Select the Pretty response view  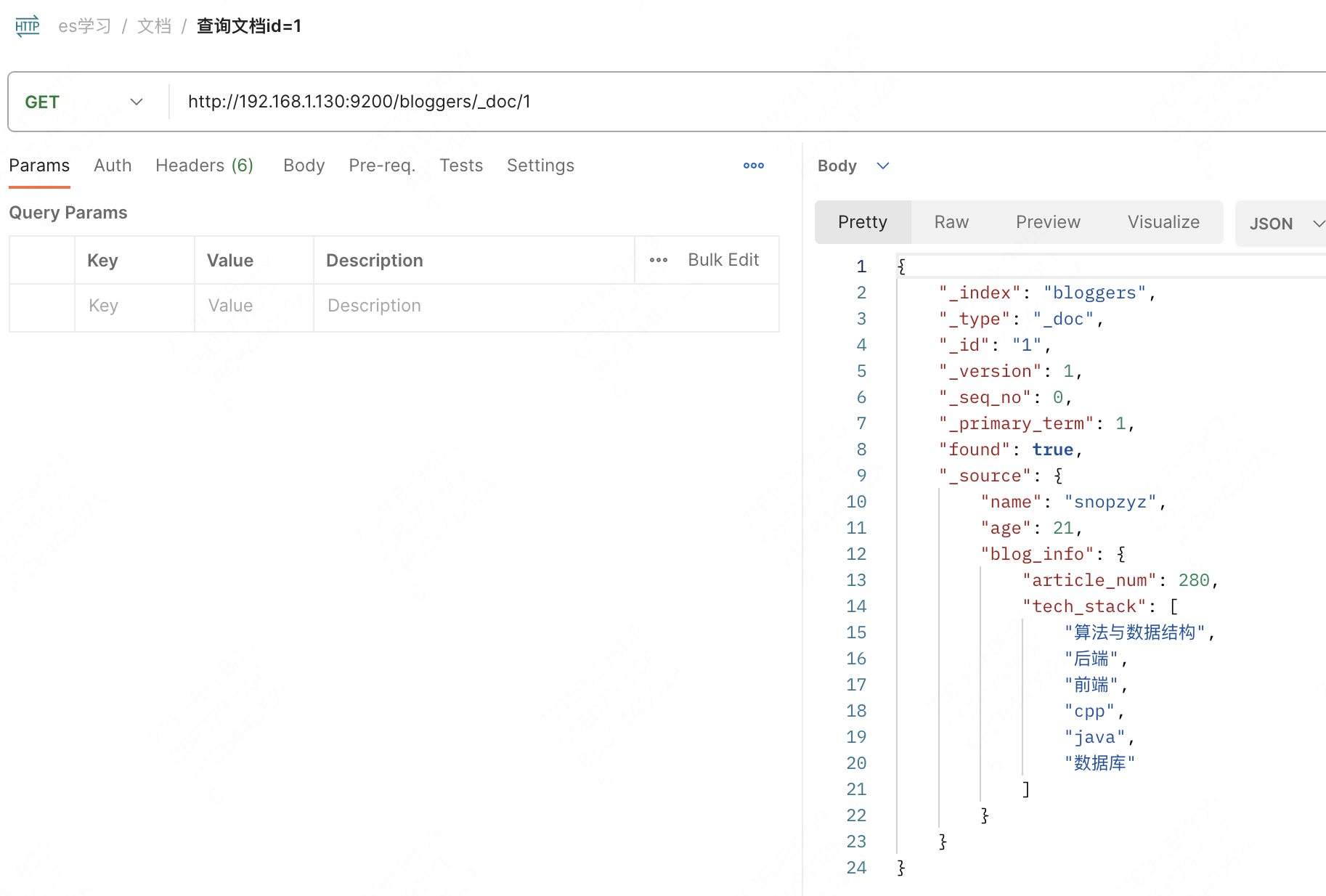pyautogui.click(x=863, y=222)
